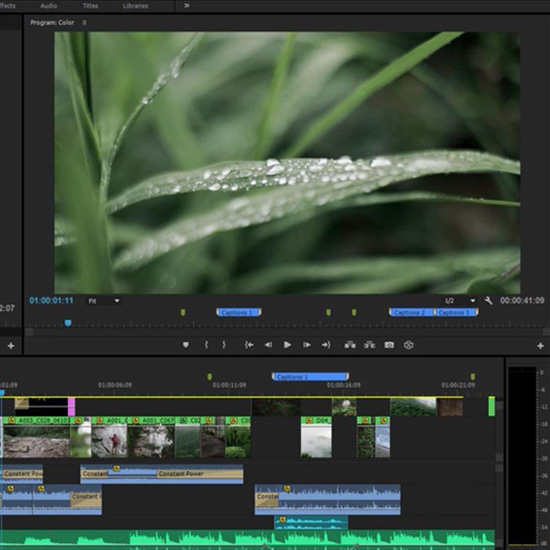Viewport: 550px width, 550px height.
Task: Click the 01:00:16:09 position on the timeline ruler
Action: click(x=343, y=385)
